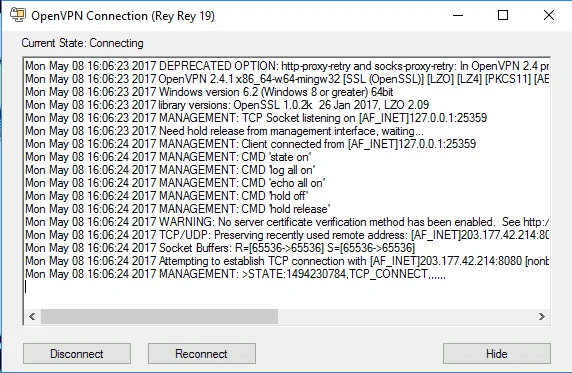Click the Reconnect button
This screenshot has height=373, width=572.
(x=202, y=353)
